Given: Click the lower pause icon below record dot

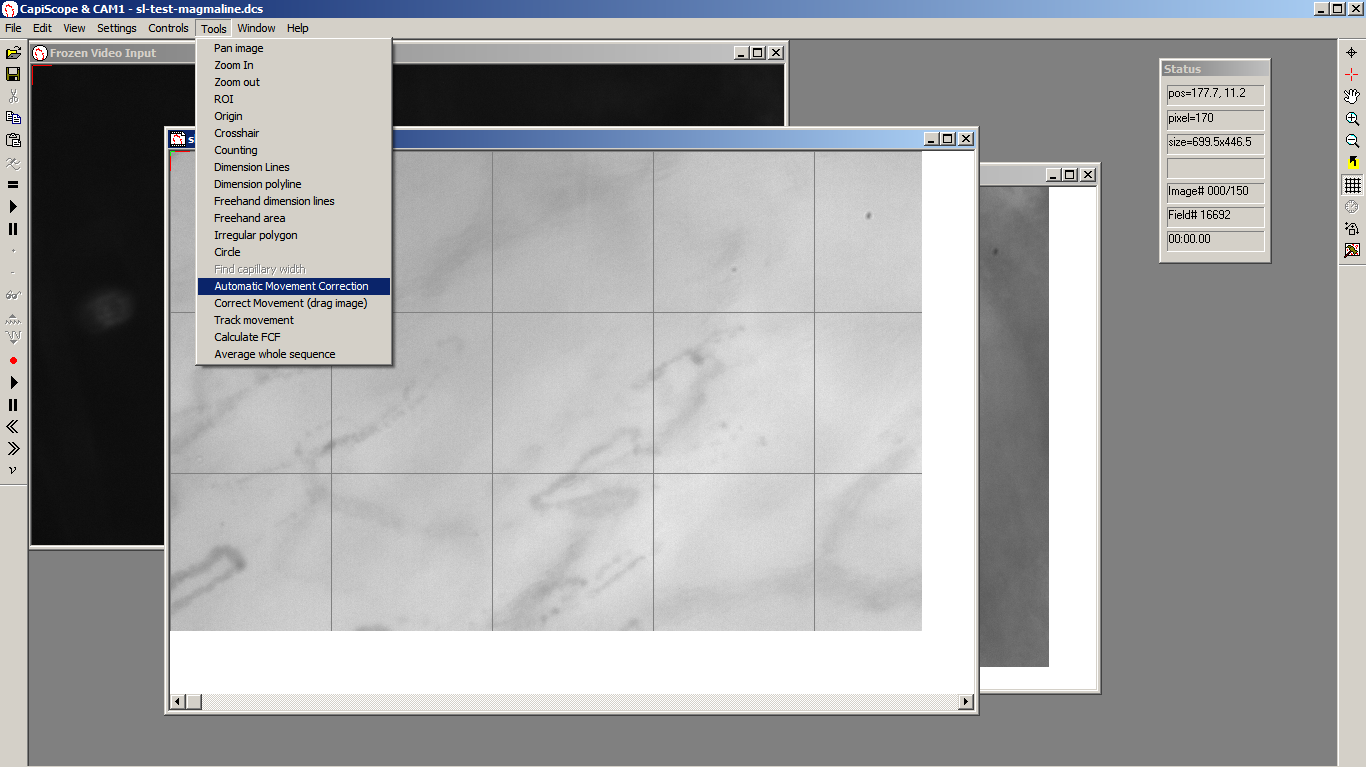Looking at the screenshot, I should coord(13,404).
